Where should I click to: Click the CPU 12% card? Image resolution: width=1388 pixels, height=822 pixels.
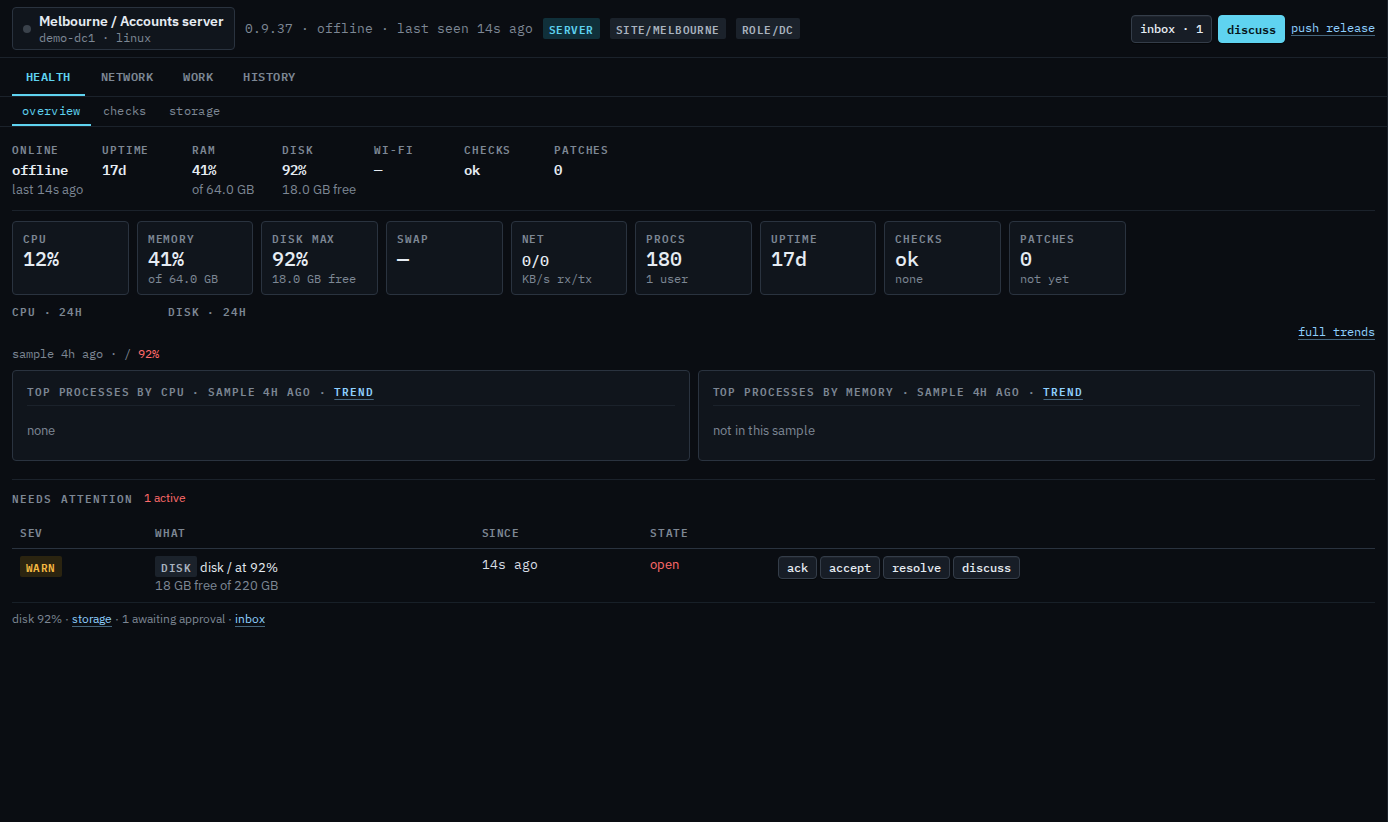pos(70,258)
